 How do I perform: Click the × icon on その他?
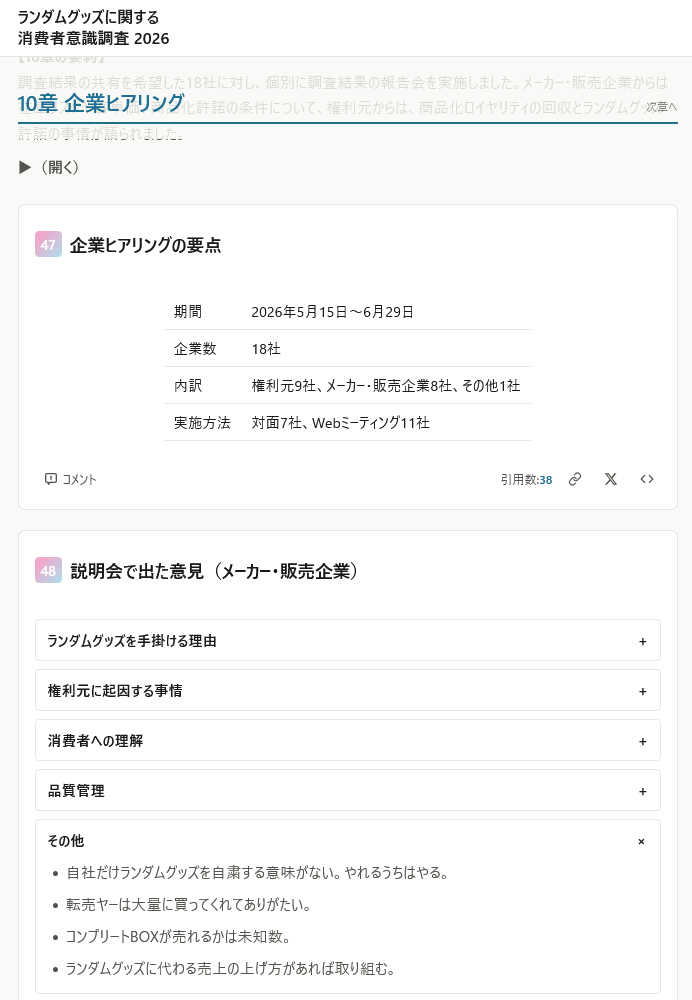(x=642, y=842)
